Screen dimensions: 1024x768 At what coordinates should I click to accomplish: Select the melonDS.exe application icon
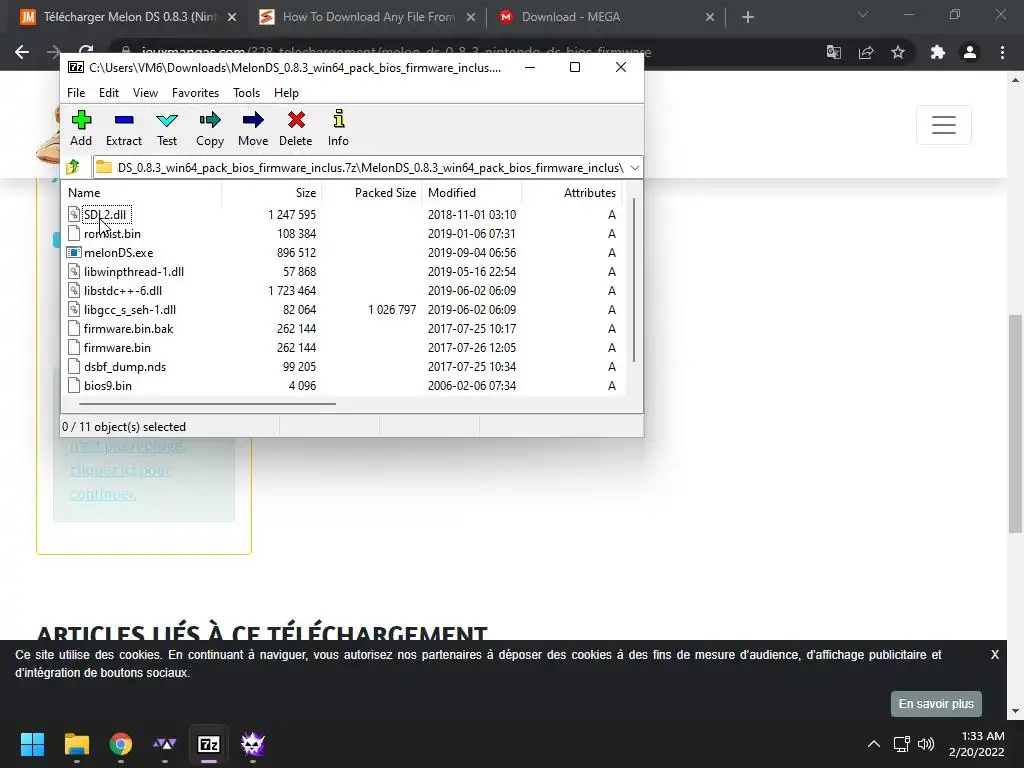[74, 252]
